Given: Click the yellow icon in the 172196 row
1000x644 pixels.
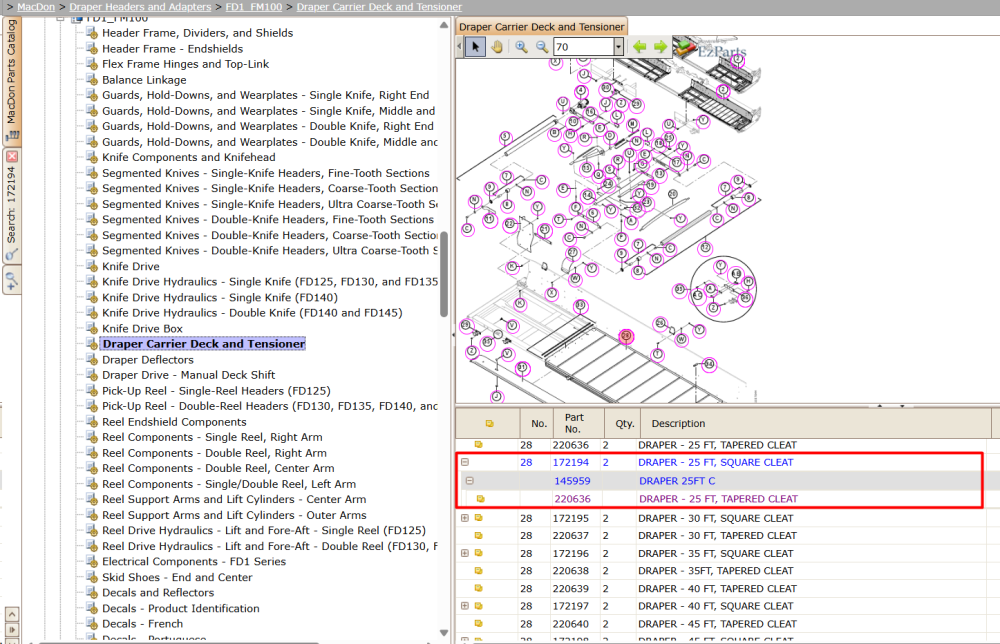Looking at the screenshot, I should pyautogui.click(x=478, y=553).
